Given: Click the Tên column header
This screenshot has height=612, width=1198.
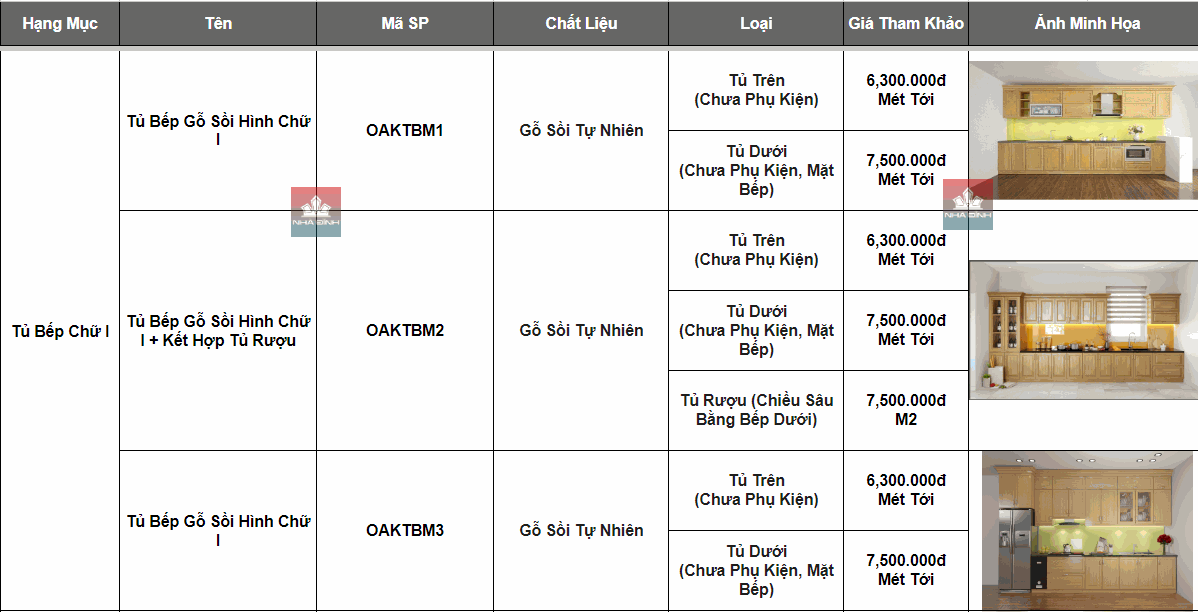Looking at the screenshot, I should [218, 23].
